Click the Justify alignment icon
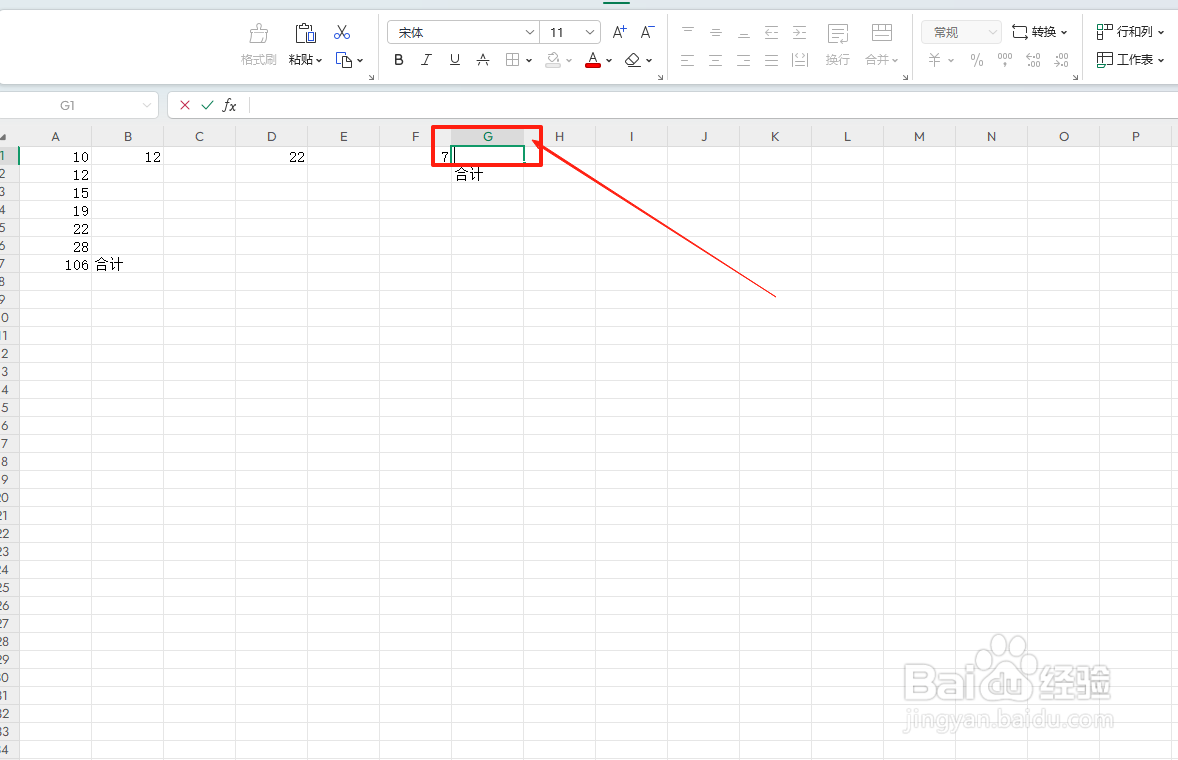This screenshot has width=1178, height=760. [x=772, y=60]
